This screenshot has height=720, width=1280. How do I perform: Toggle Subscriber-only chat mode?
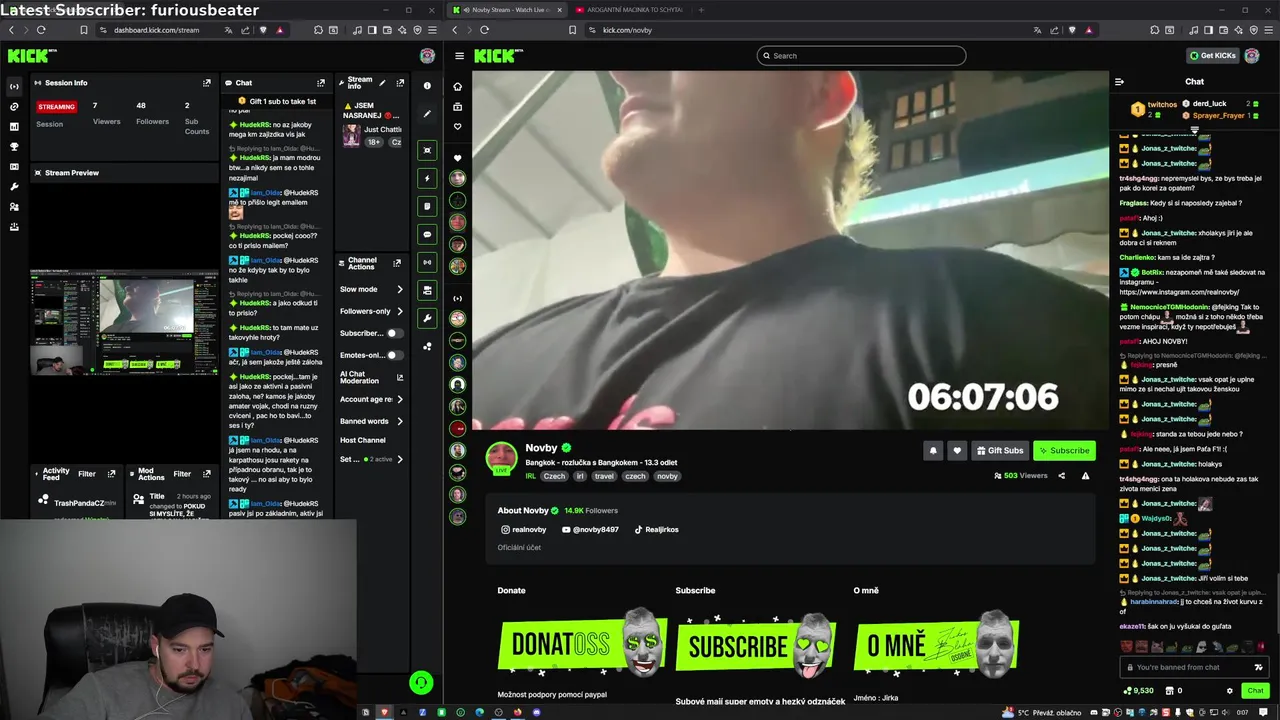394,333
